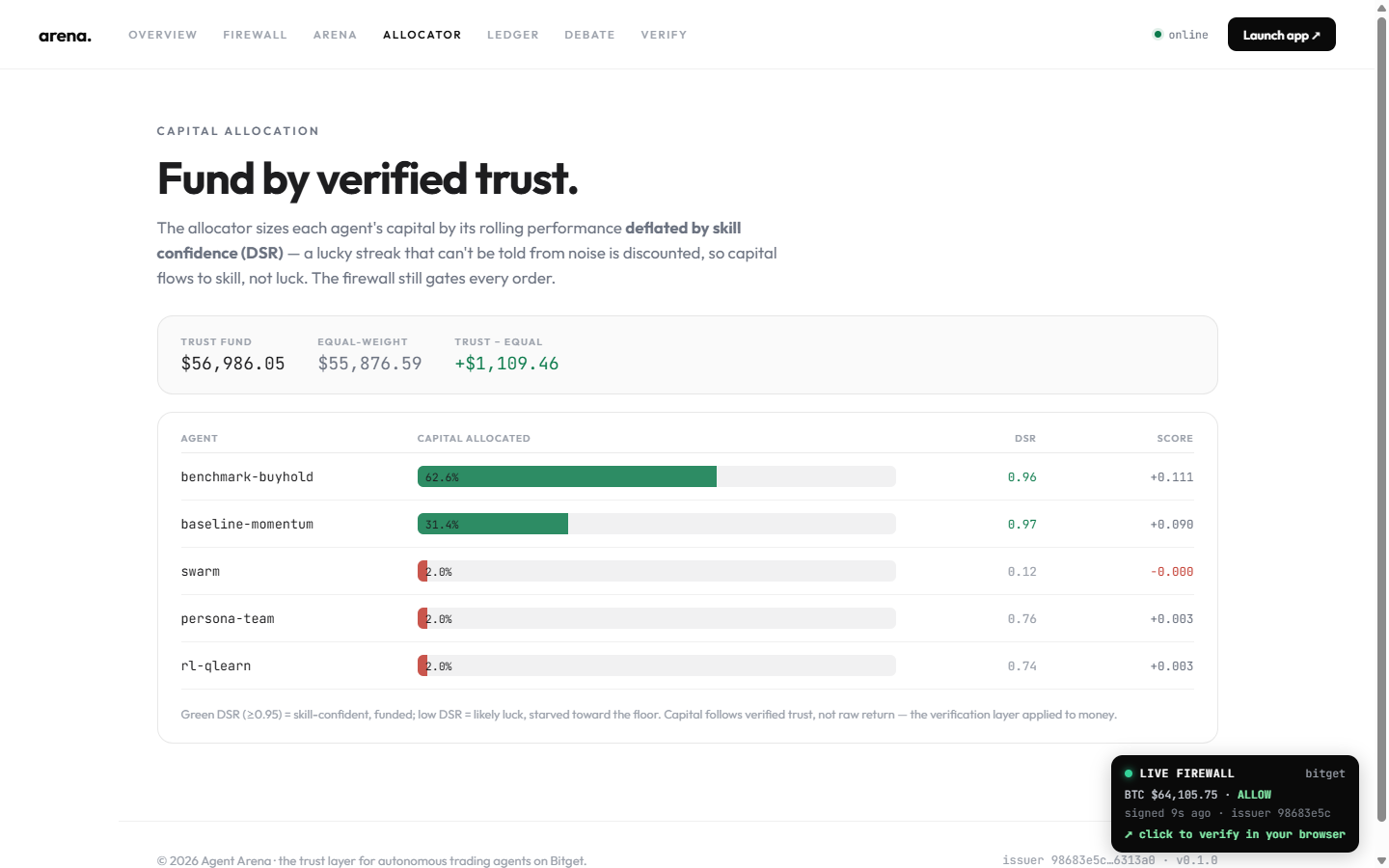Image resolution: width=1389 pixels, height=868 pixels.
Task: Select the swarm agent name
Action: [x=200, y=572]
